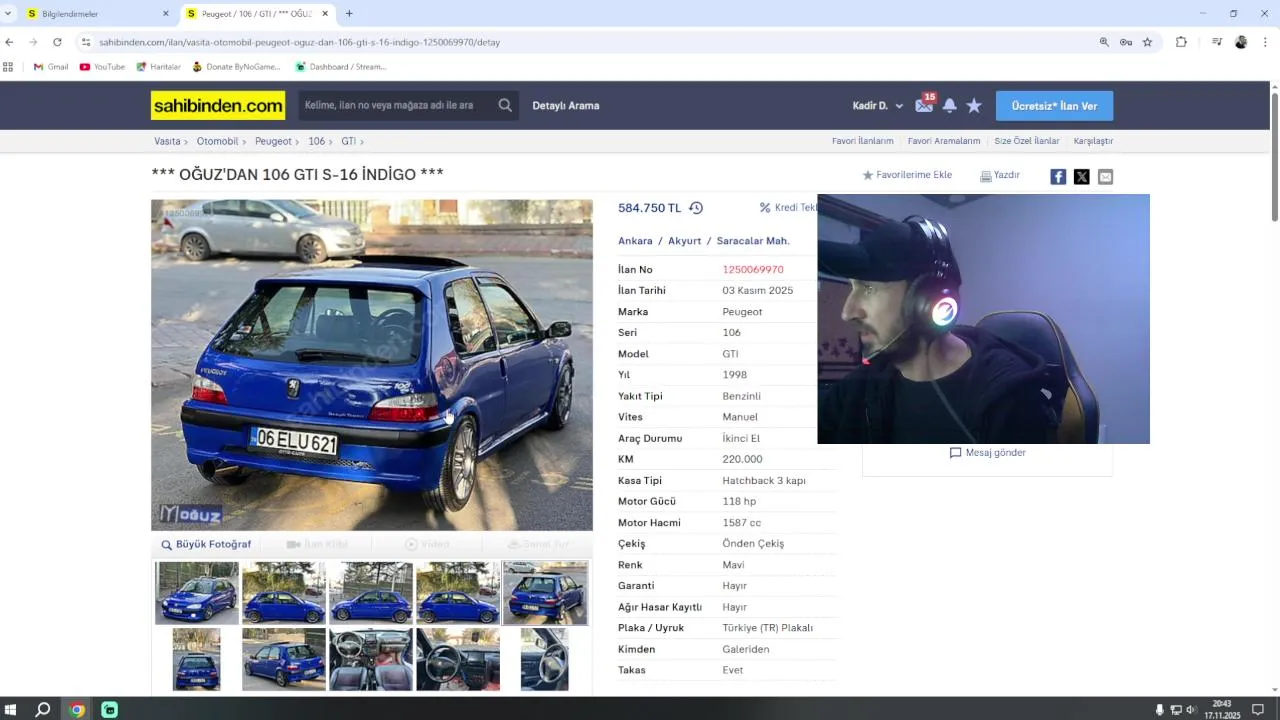The height and width of the screenshot is (720, 1280).
Task: Click the address bar URL
Action: [299, 42]
